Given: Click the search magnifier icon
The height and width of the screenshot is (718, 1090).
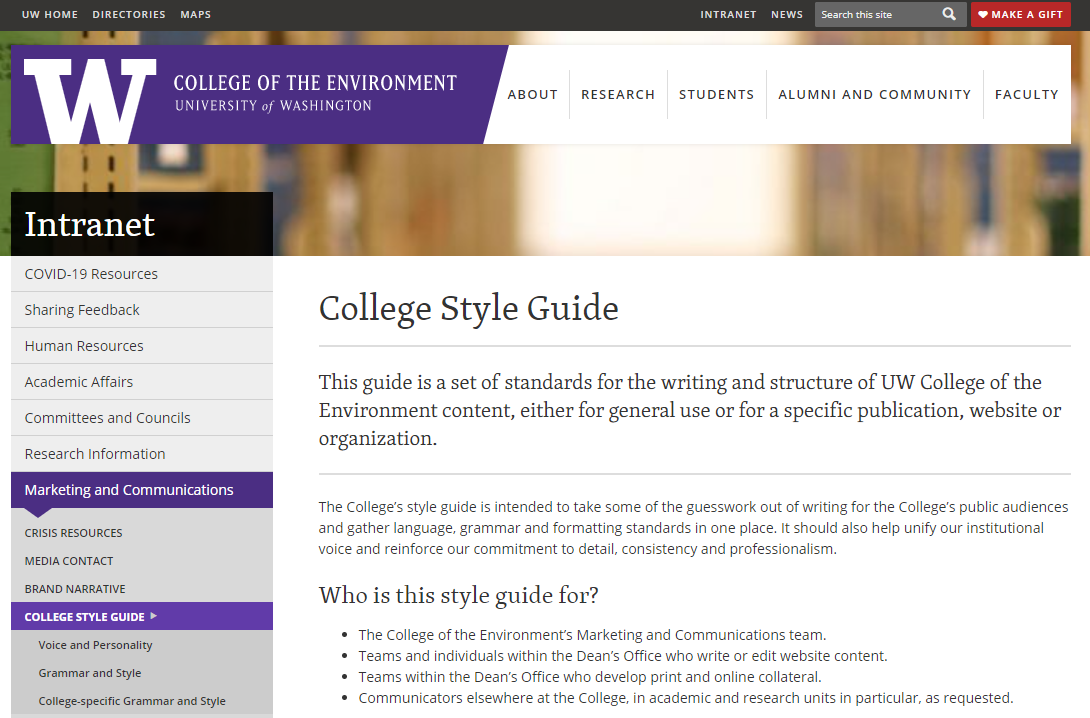Looking at the screenshot, I should coord(949,14).
